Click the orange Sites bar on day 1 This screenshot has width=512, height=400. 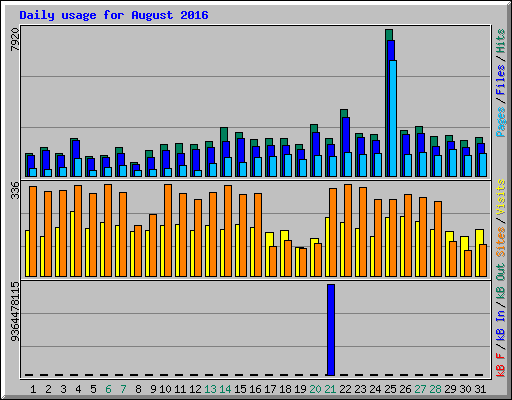point(33,232)
